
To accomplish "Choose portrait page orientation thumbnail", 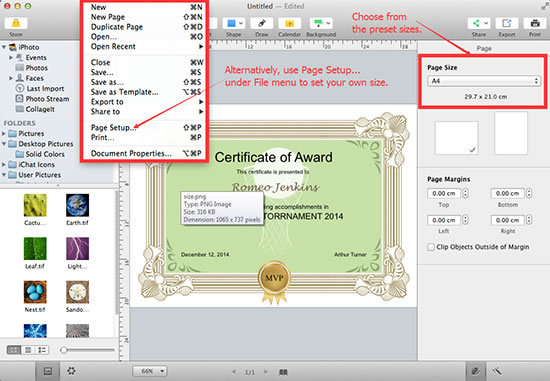I will (511, 133).
